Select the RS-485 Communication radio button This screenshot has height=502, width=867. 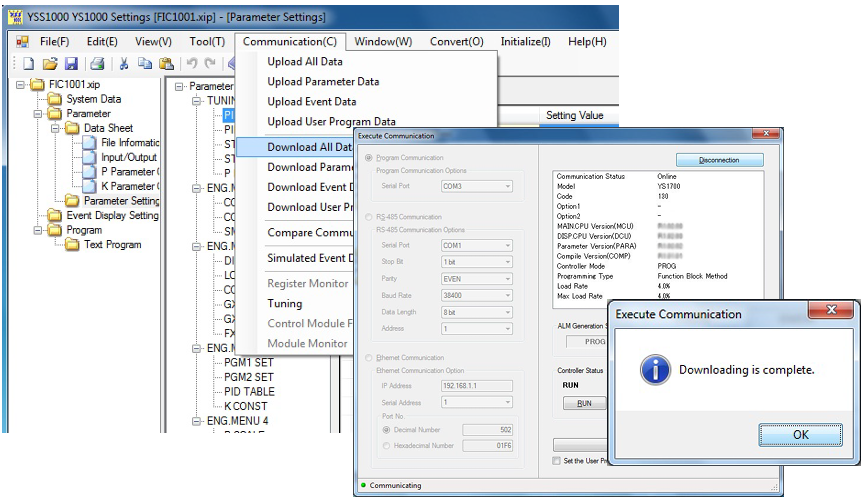click(369, 215)
